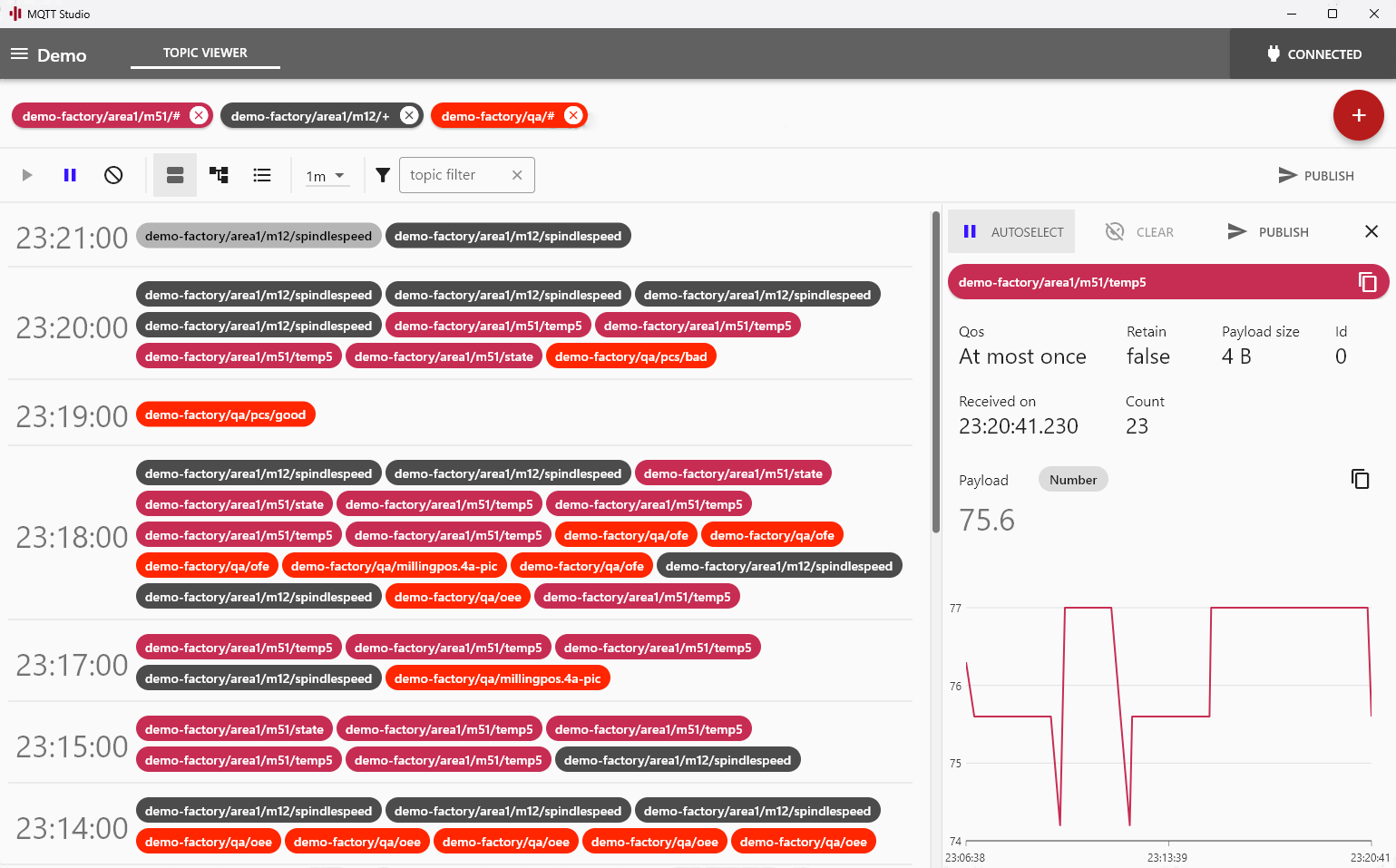The height and width of the screenshot is (868, 1396).
Task: Click the Count value 23
Action: pyautogui.click(x=1137, y=426)
